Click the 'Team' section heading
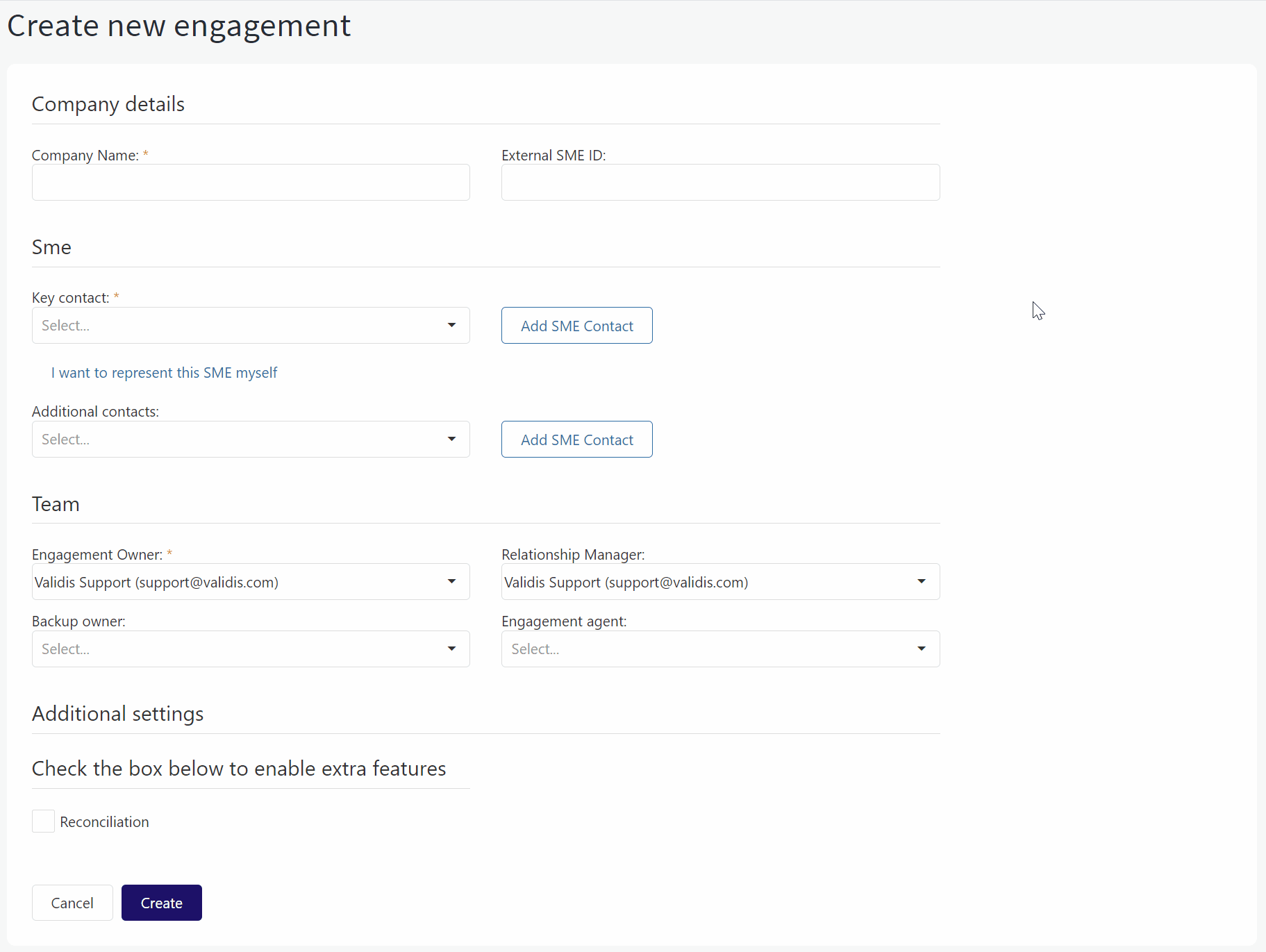The height and width of the screenshot is (952, 1266). tap(56, 504)
